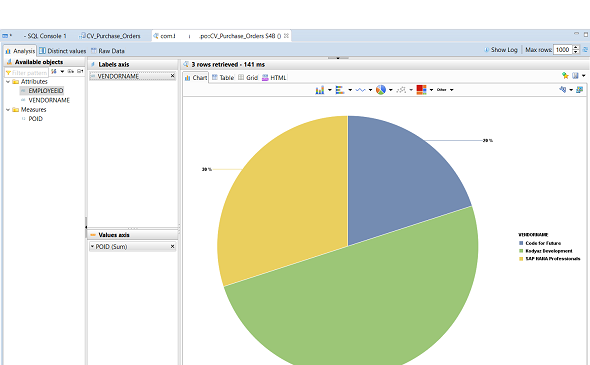Click the Filter pattern input field

(x=26, y=72)
